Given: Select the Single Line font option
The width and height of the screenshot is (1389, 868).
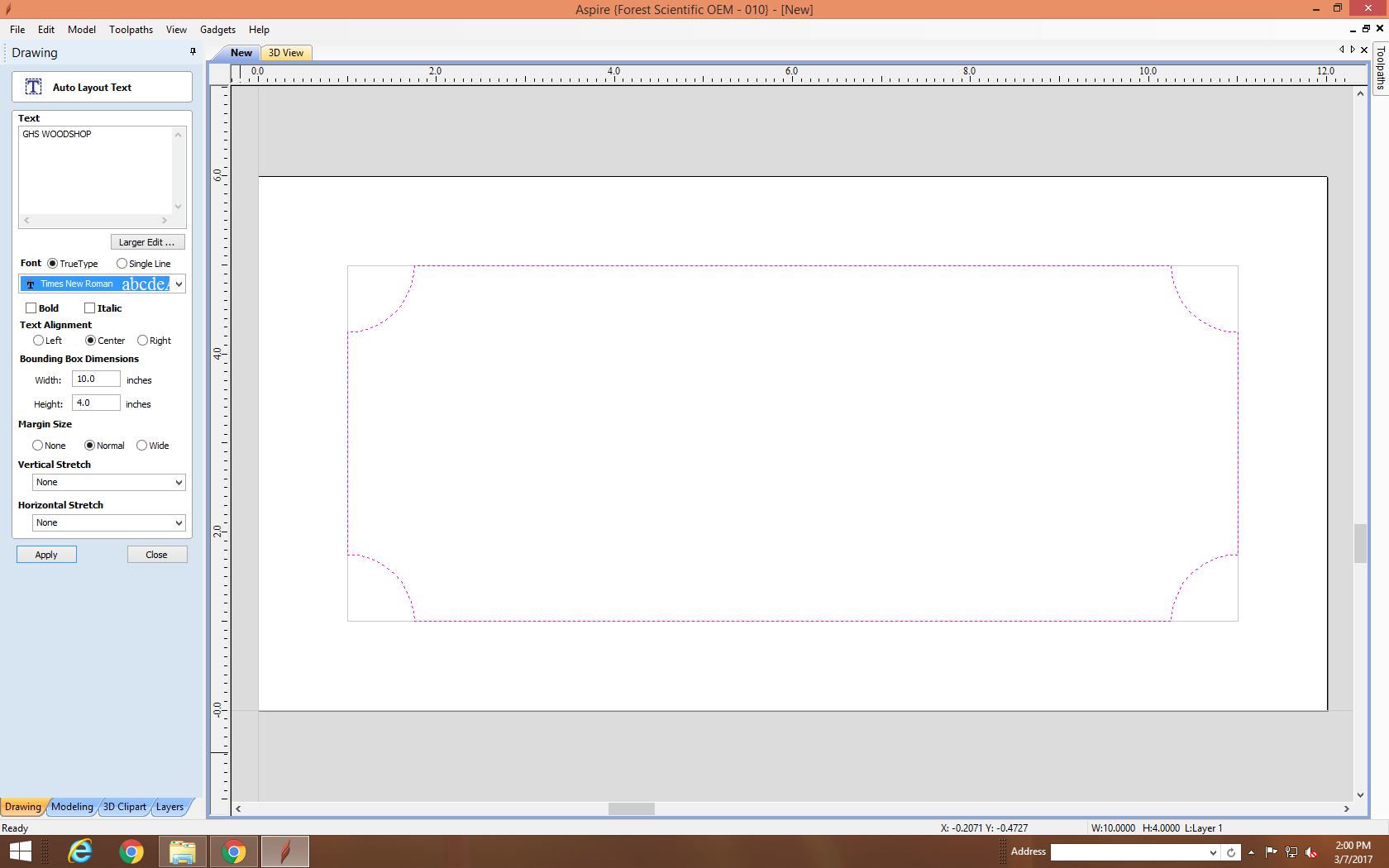Looking at the screenshot, I should point(122,264).
